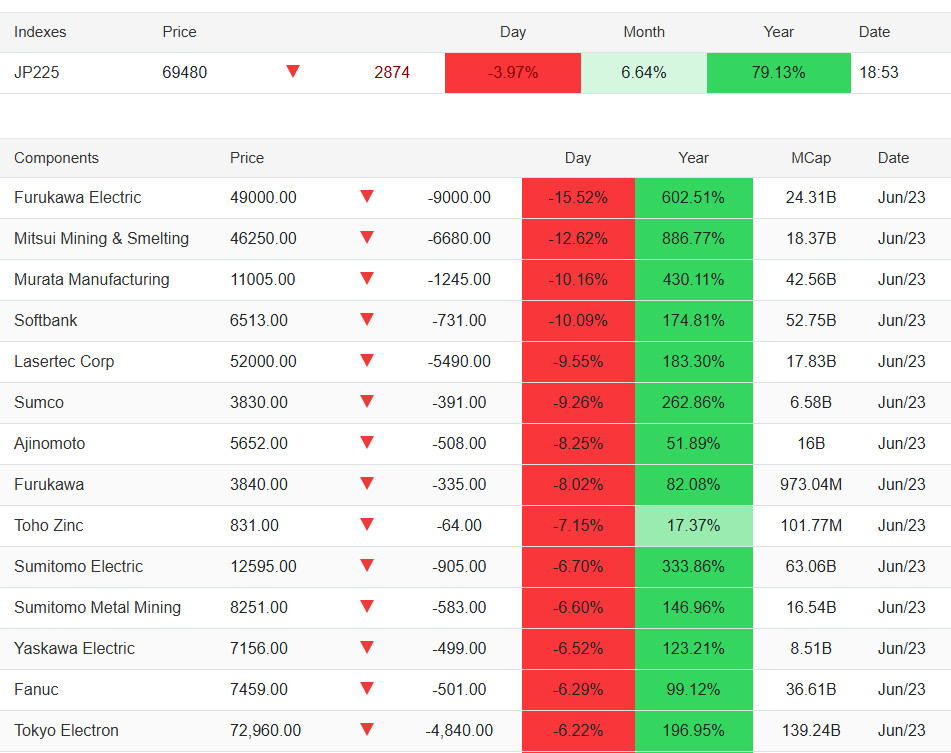Open Softbank component link

click(x=45, y=320)
